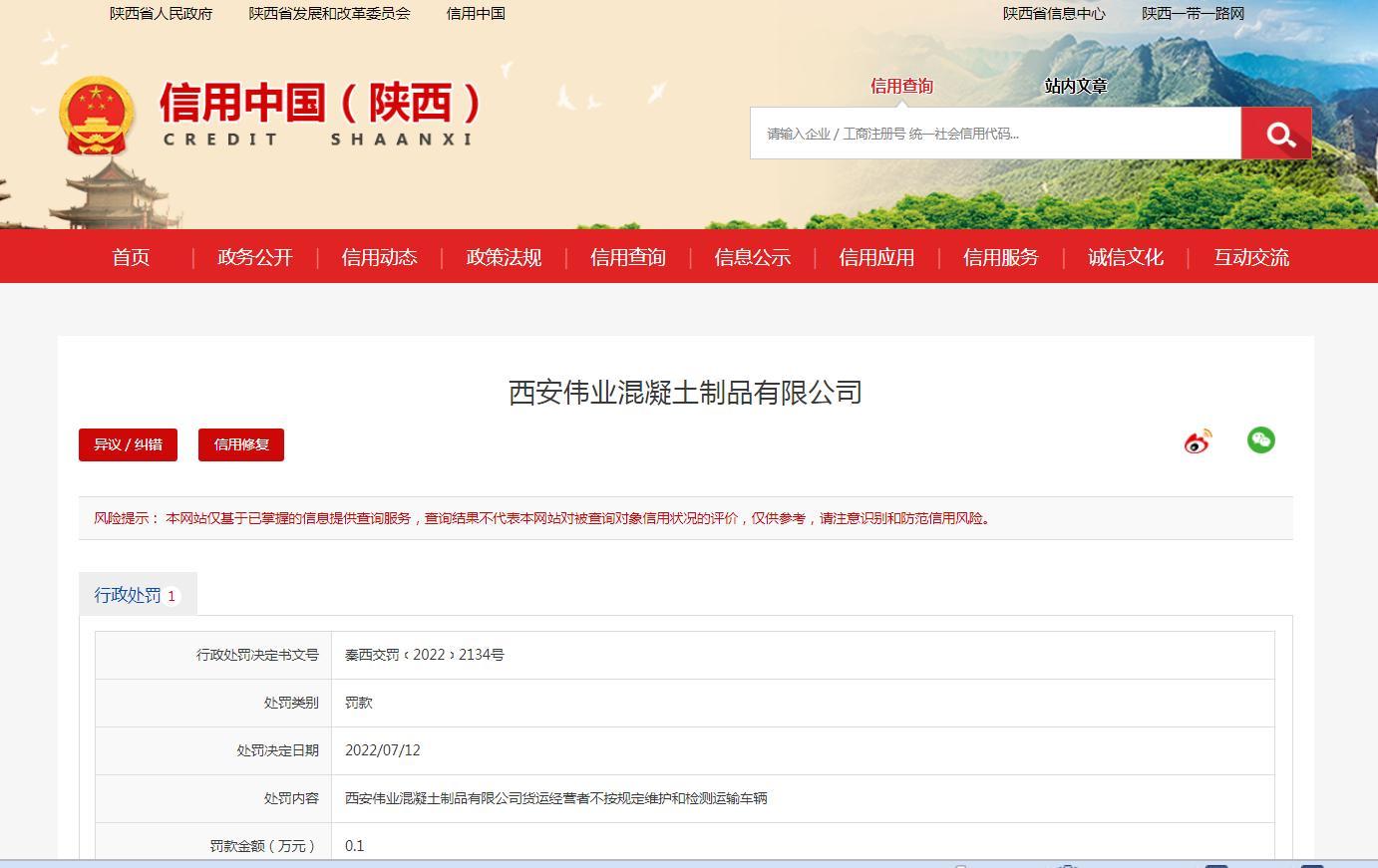Viewport: 1378px width, 868px height.
Task: Navigate to 信用服务 menu
Action: click(1000, 257)
